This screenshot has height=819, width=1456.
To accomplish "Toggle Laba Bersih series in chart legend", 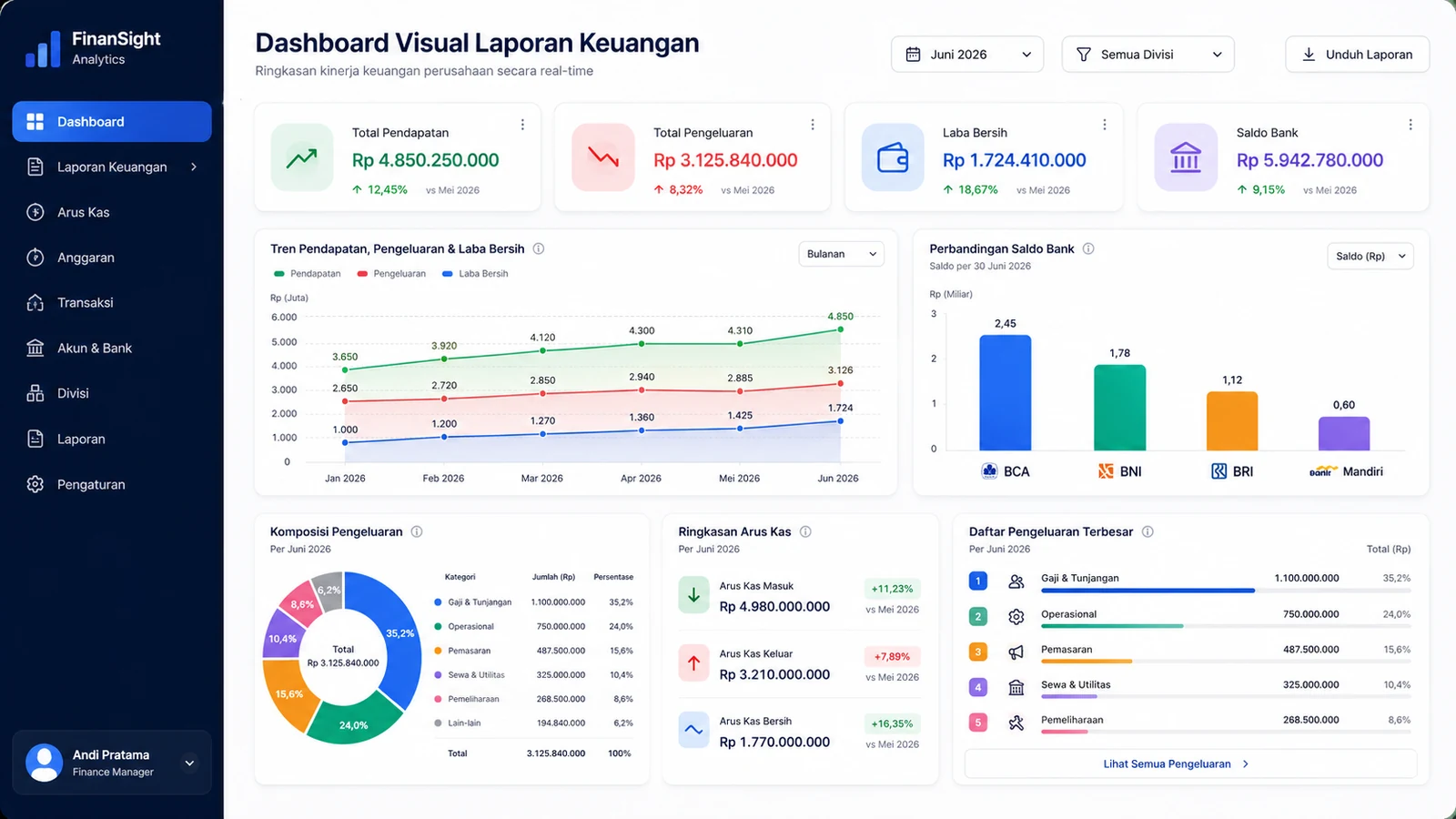I will (x=475, y=273).
